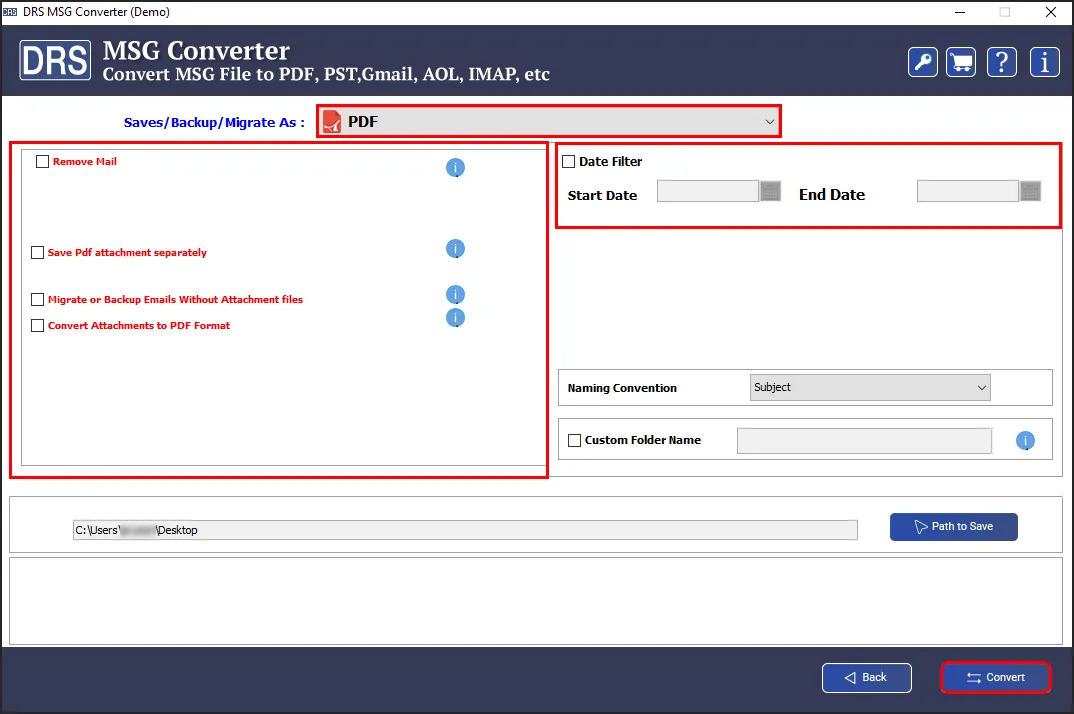Toggle Migrate or Backup Emails Without Attachment

click(38, 299)
